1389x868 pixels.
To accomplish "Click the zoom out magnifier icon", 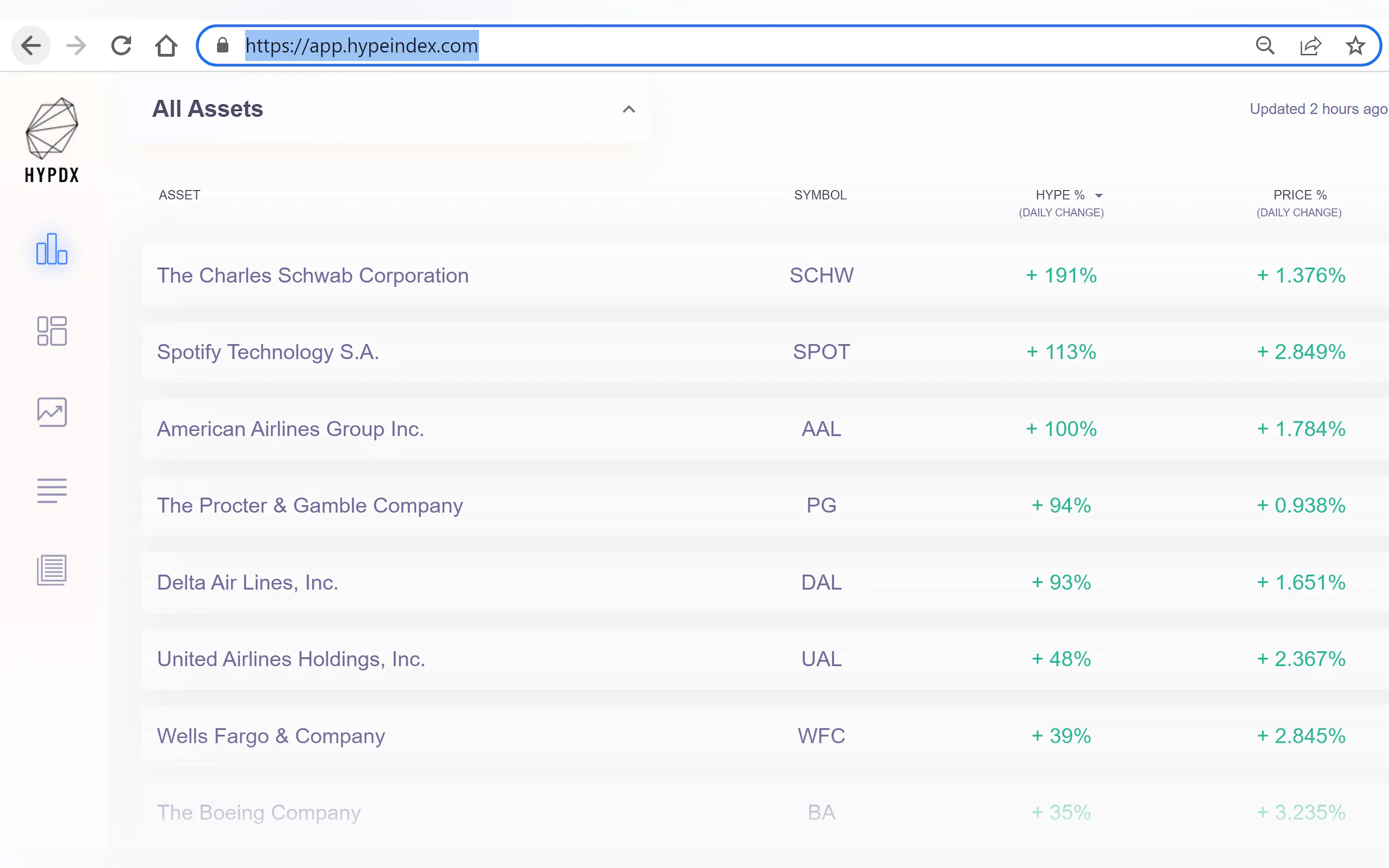I will tap(1265, 45).
